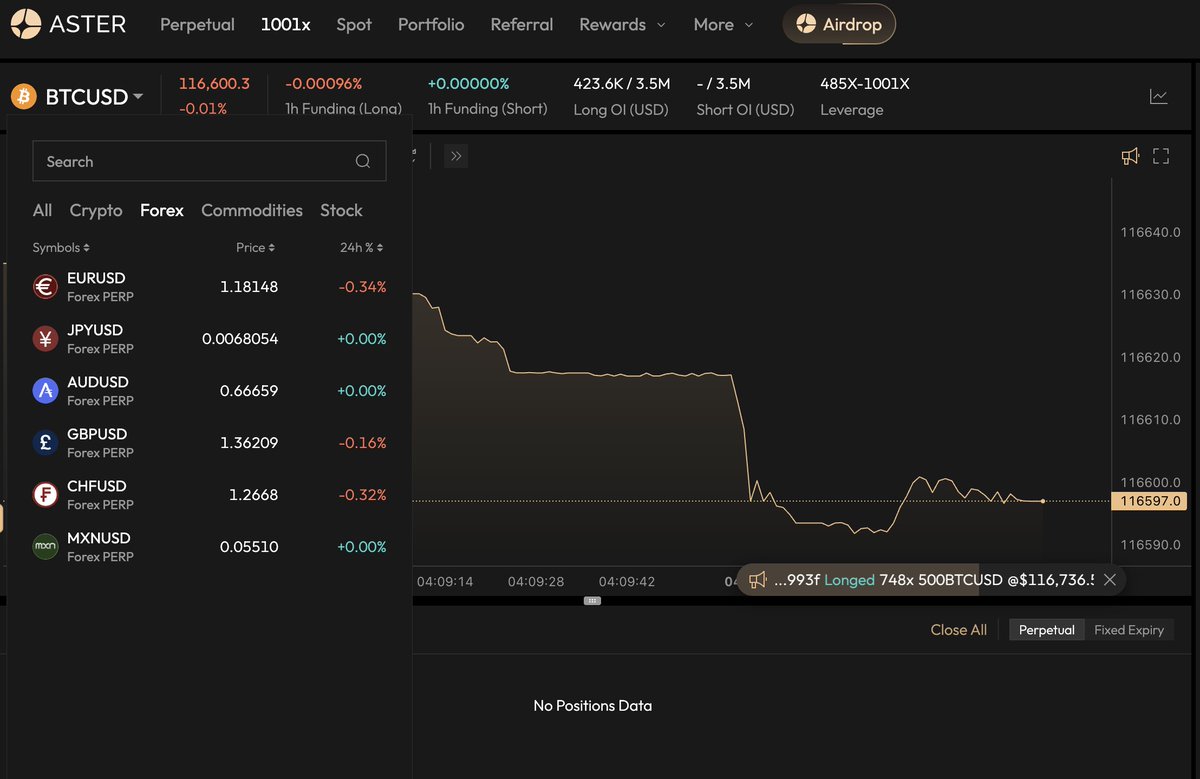Image resolution: width=1200 pixels, height=779 pixels.
Task: Switch to the Commodities tab
Action: point(251,210)
